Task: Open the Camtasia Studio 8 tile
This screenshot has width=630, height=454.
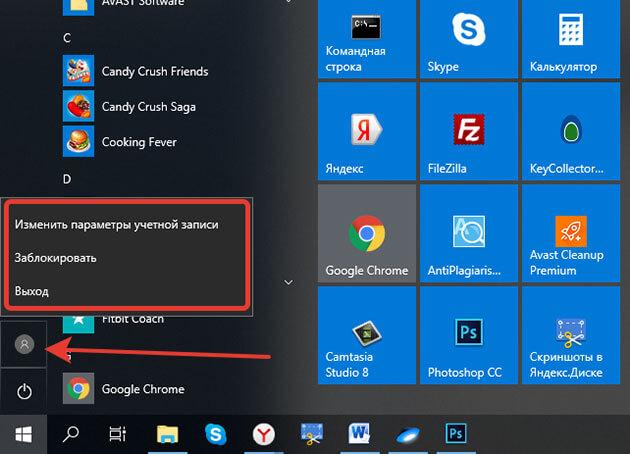Action: (367, 335)
